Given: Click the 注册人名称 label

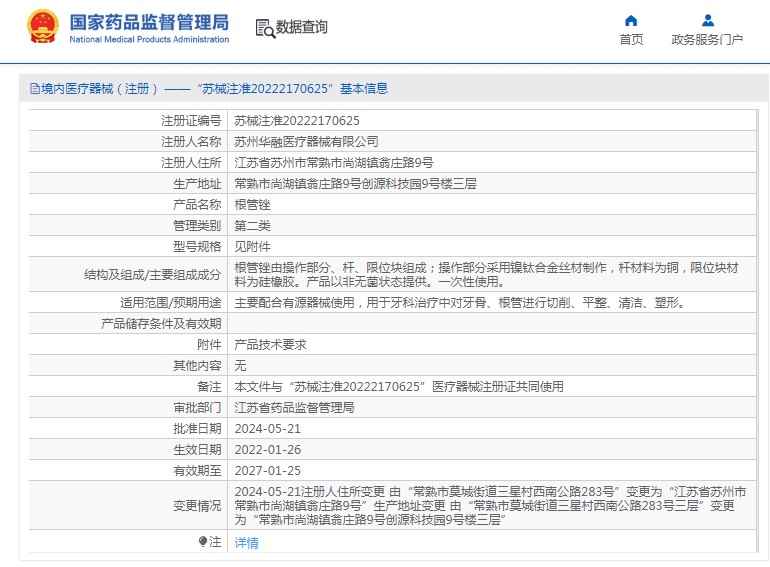Looking at the screenshot, I should point(191,142).
